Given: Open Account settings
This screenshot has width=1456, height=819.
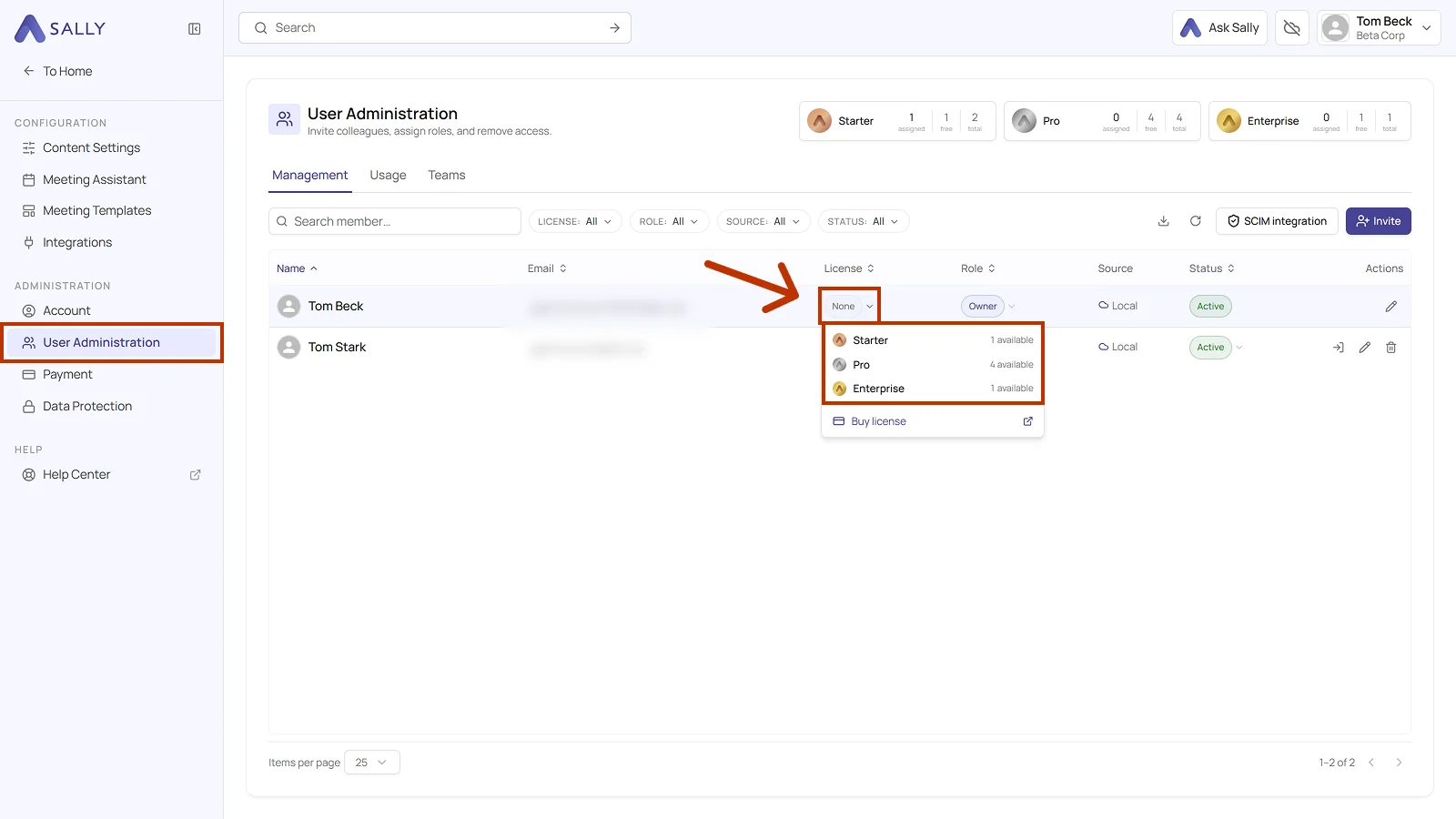Looking at the screenshot, I should [66, 310].
